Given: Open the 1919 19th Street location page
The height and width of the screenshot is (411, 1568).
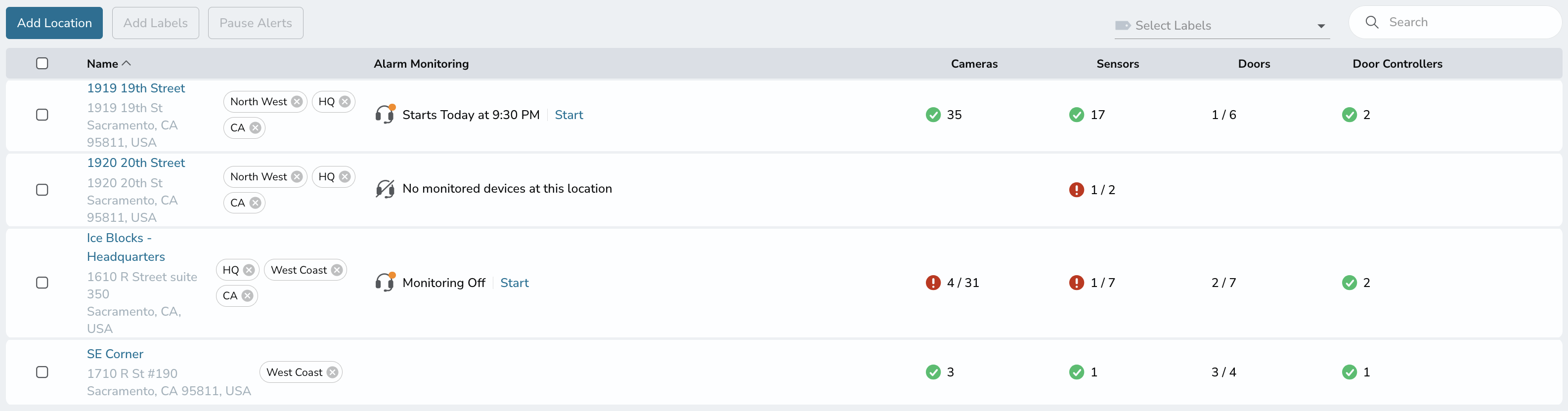Looking at the screenshot, I should pyautogui.click(x=136, y=87).
